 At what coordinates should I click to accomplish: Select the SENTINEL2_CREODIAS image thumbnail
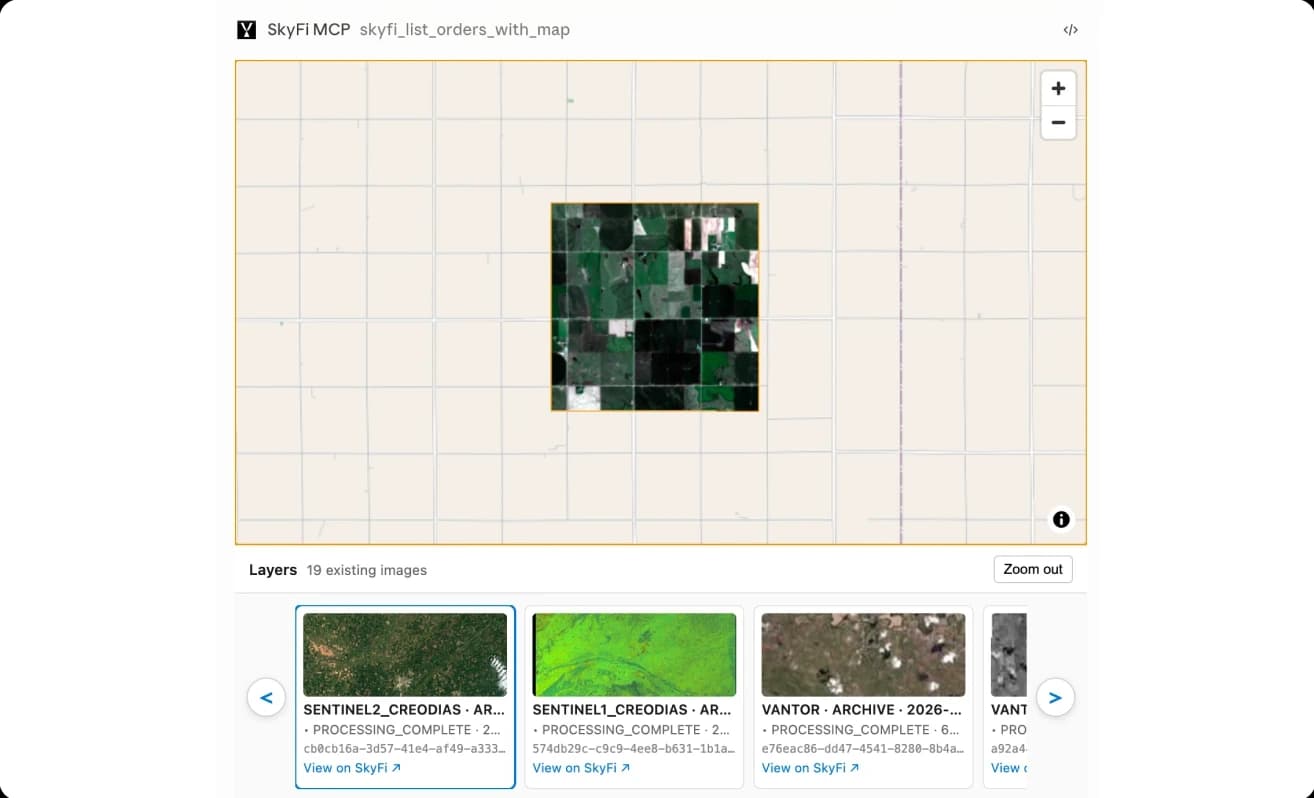[x=405, y=654]
